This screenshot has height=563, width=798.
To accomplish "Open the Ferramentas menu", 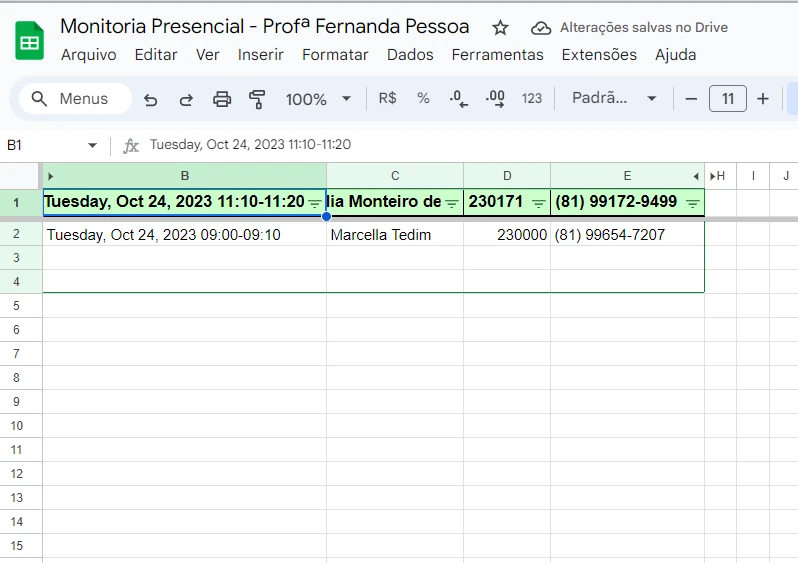I will coord(497,55).
